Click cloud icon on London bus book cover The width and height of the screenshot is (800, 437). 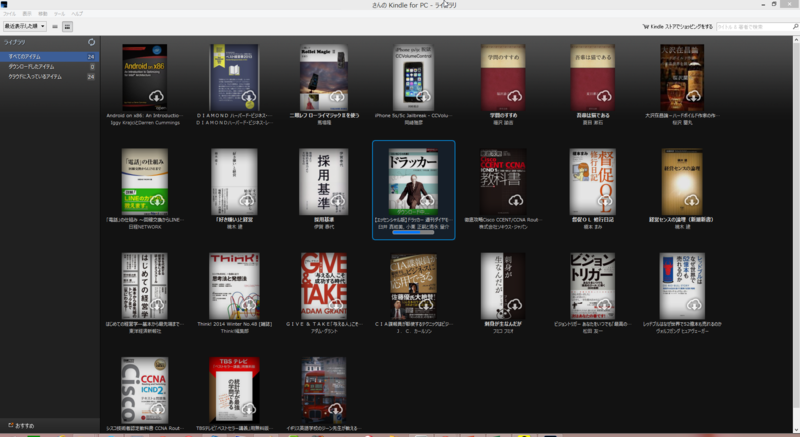tap(335, 409)
